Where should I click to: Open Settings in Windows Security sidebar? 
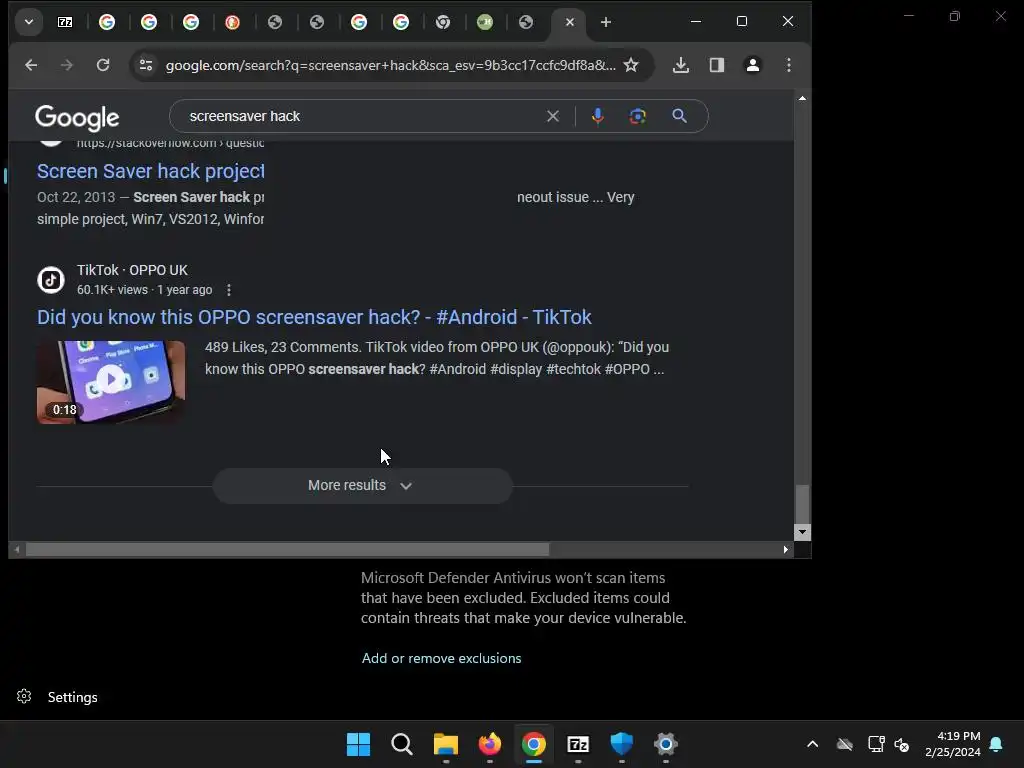72,697
